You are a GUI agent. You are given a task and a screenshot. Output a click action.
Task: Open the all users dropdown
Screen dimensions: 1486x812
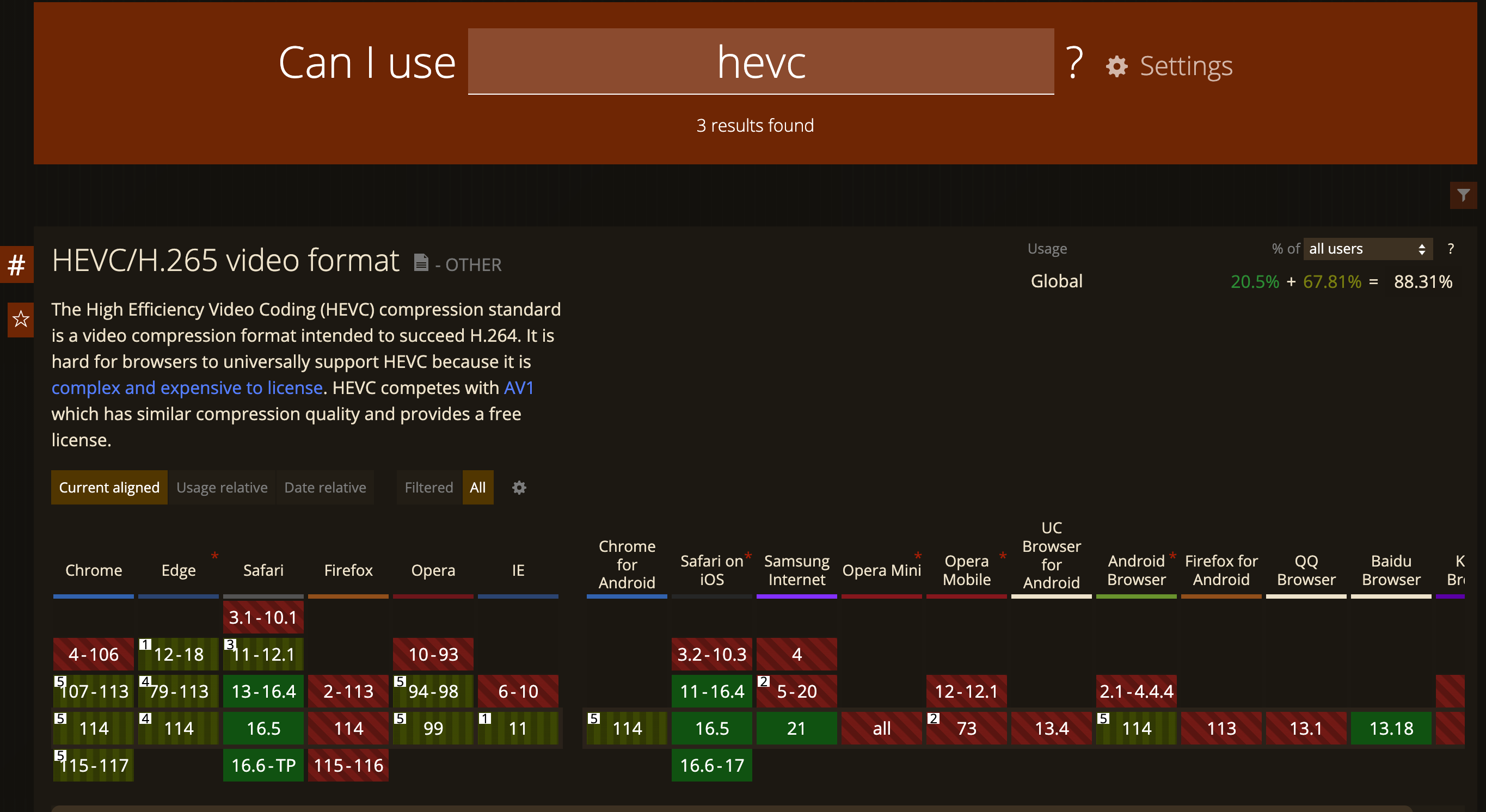tap(1368, 249)
